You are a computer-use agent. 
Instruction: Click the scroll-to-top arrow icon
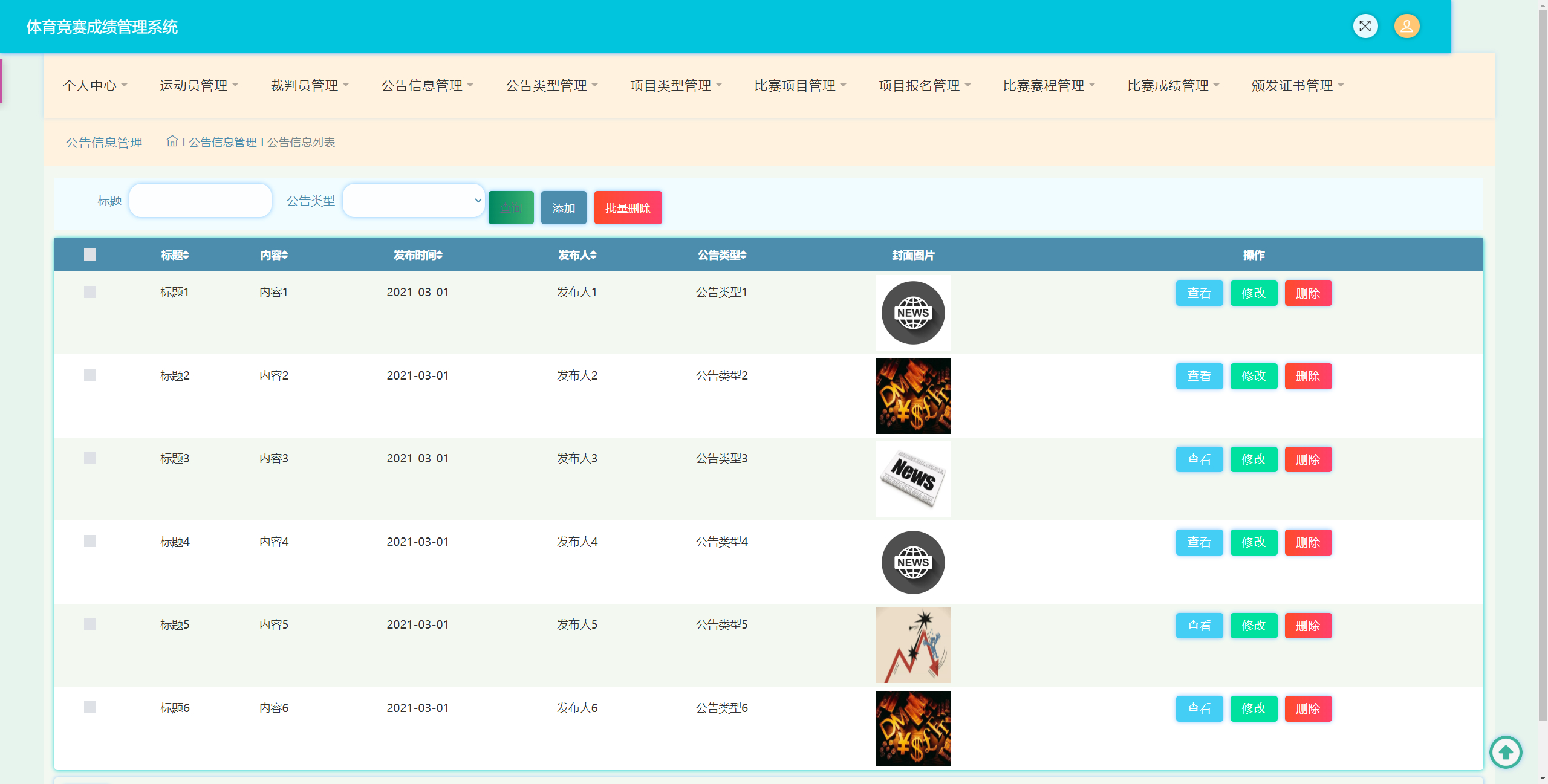pyautogui.click(x=1505, y=752)
